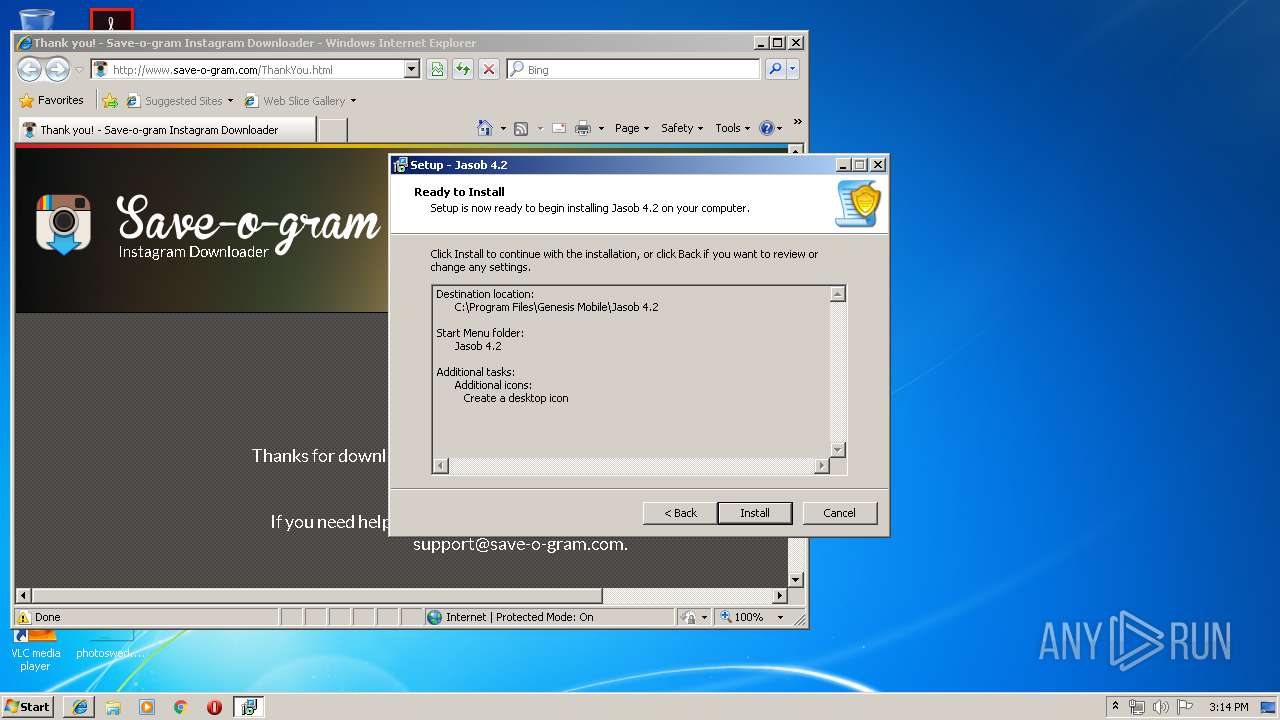Stop loading page with red X
Image resolution: width=1280 pixels, height=720 pixels.
pos(488,69)
